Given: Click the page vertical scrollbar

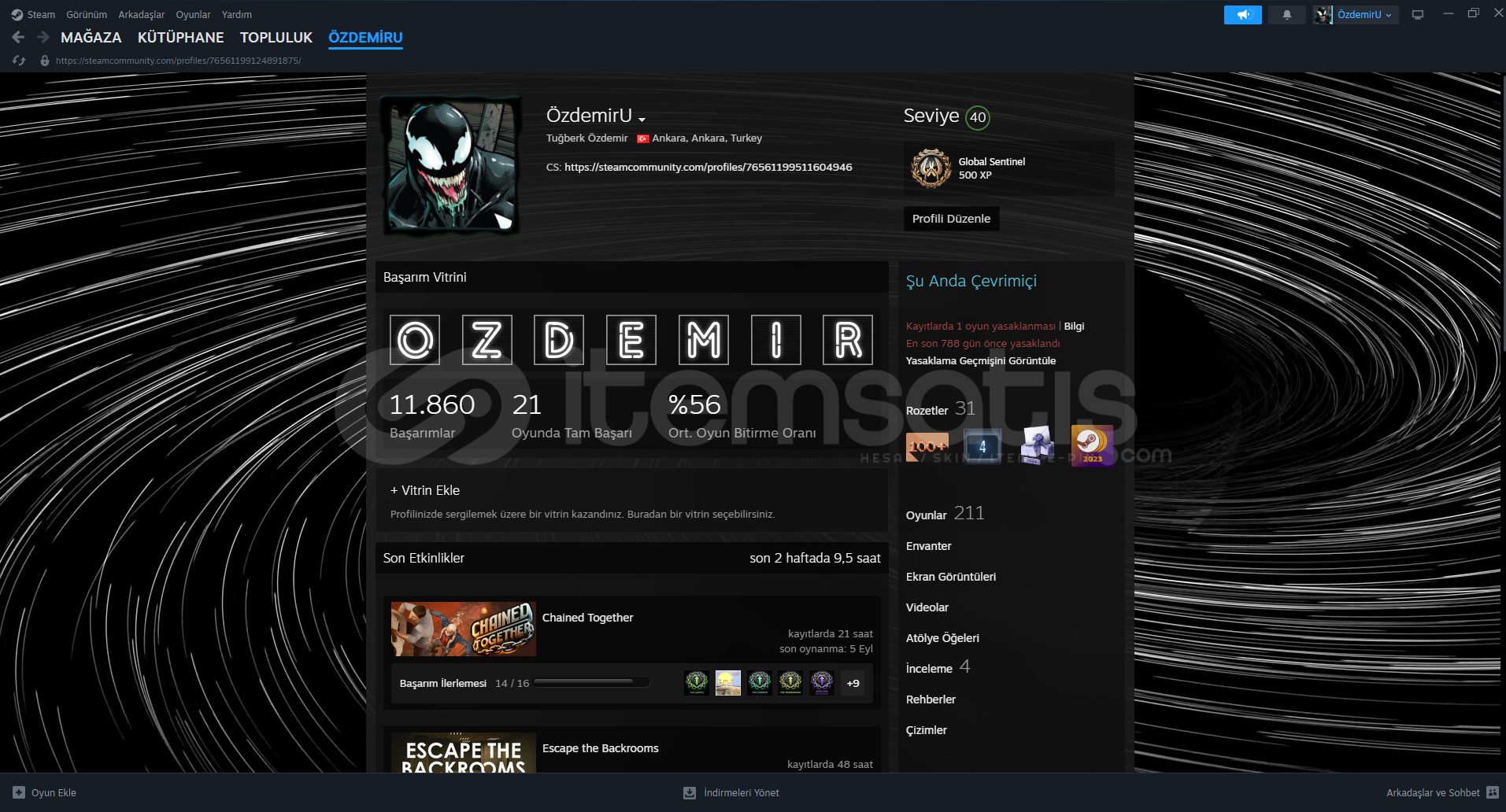Looking at the screenshot, I should click(x=1504, y=212).
